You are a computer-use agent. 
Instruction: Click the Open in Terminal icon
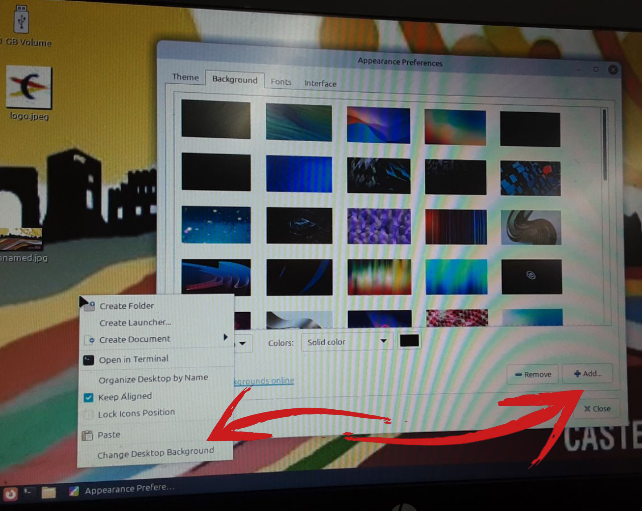88,359
